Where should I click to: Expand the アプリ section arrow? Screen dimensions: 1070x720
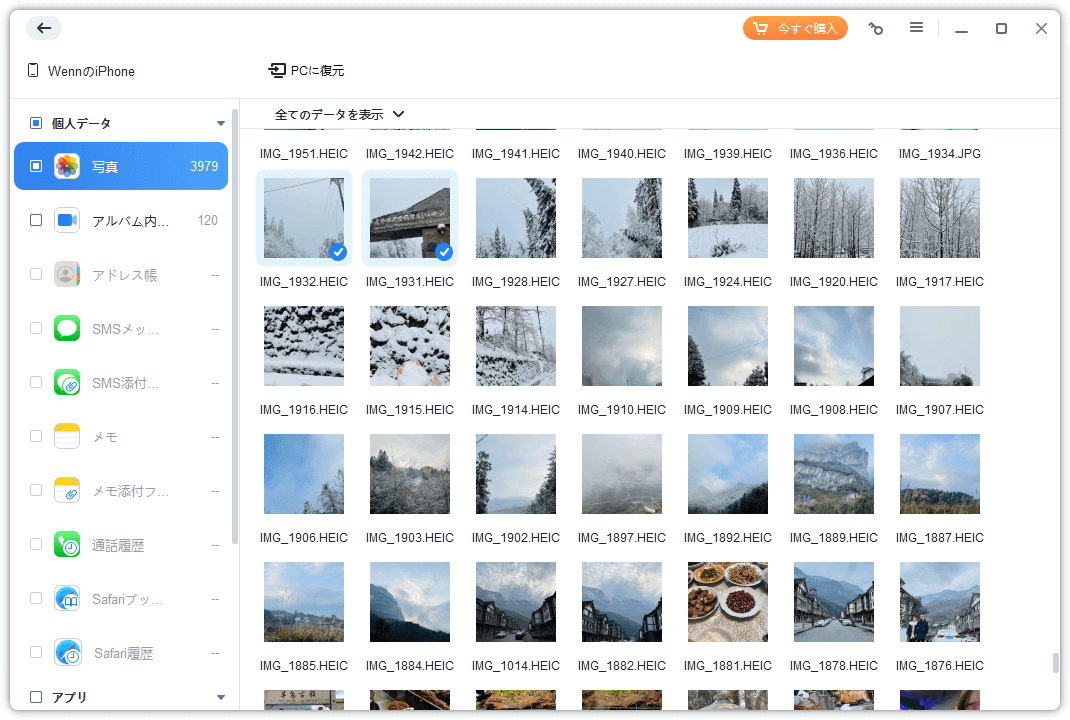click(x=221, y=697)
